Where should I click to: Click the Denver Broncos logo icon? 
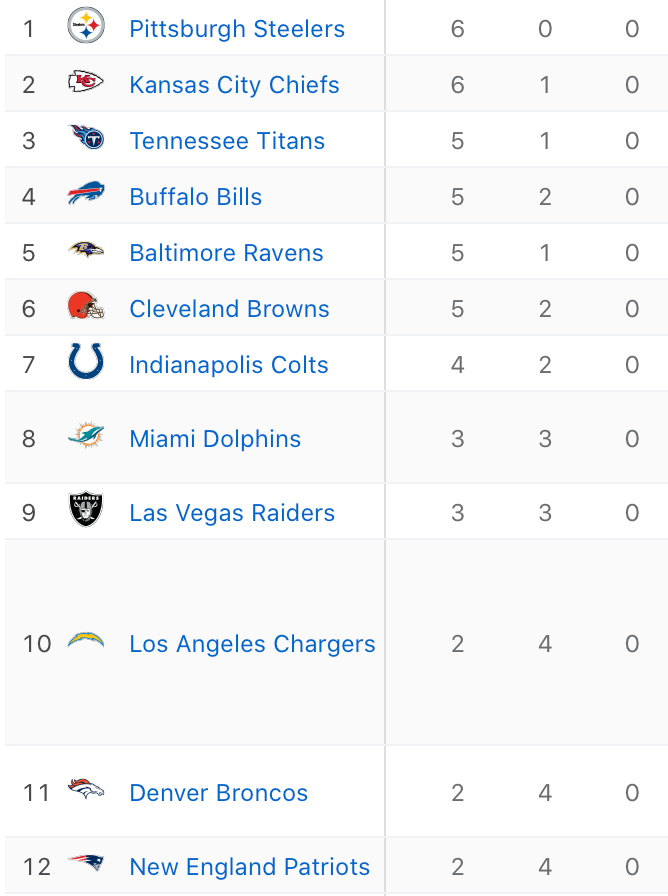pyautogui.click(x=86, y=790)
